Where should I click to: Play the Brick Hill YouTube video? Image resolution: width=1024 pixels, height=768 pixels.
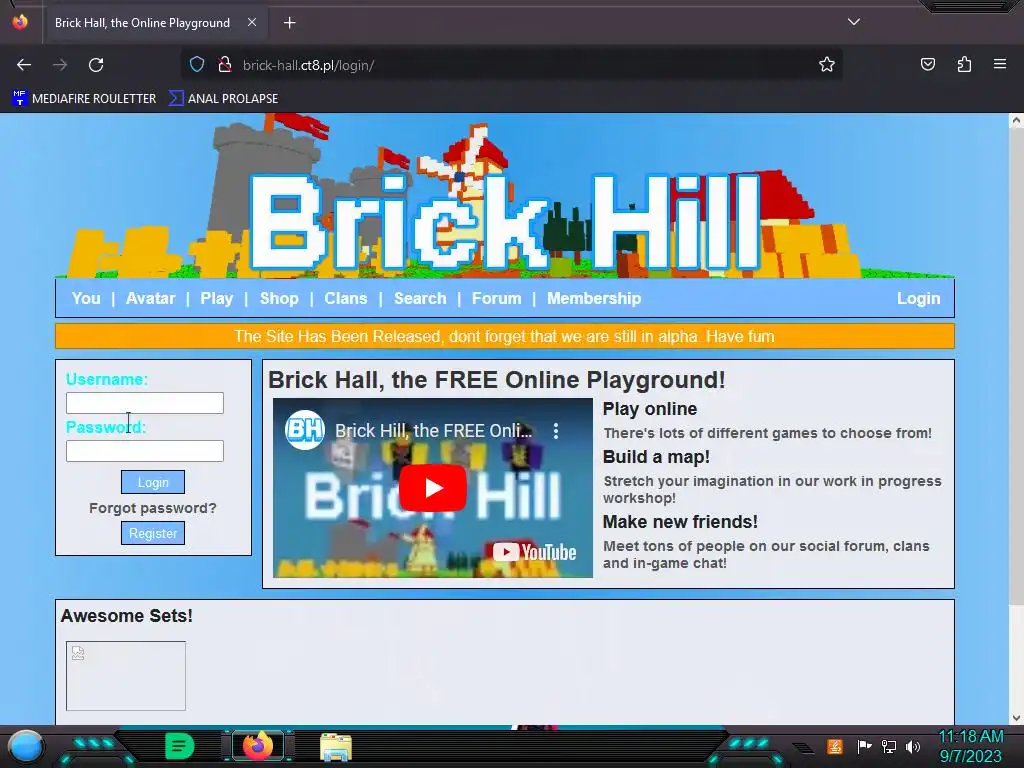pos(432,488)
